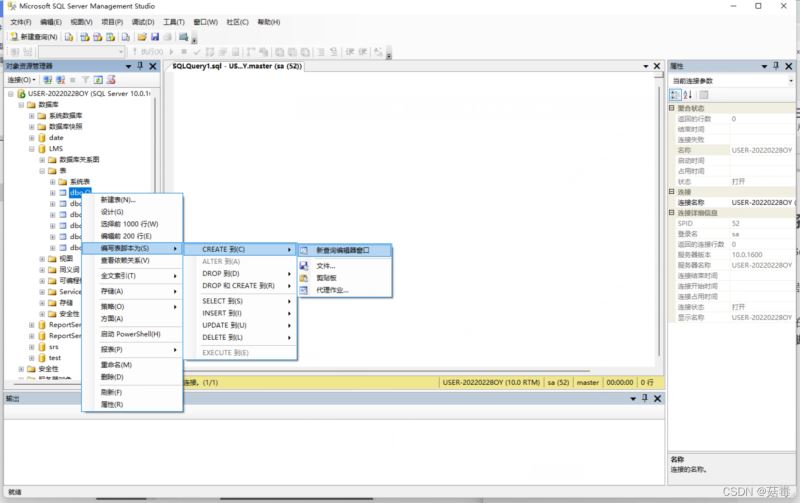800x503 pixels.
Task: Auto-hide the 属性 panel with its pin icon
Action: coord(776,66)
